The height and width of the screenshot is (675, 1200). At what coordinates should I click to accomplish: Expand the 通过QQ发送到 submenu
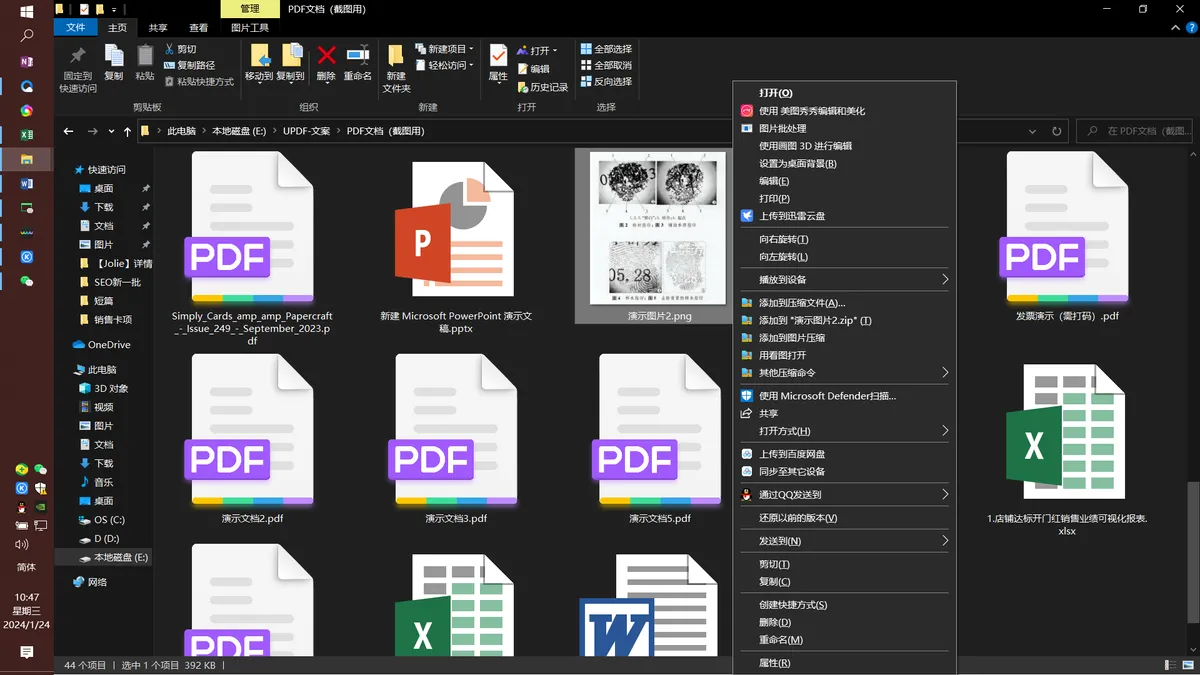tap(845, 494)
